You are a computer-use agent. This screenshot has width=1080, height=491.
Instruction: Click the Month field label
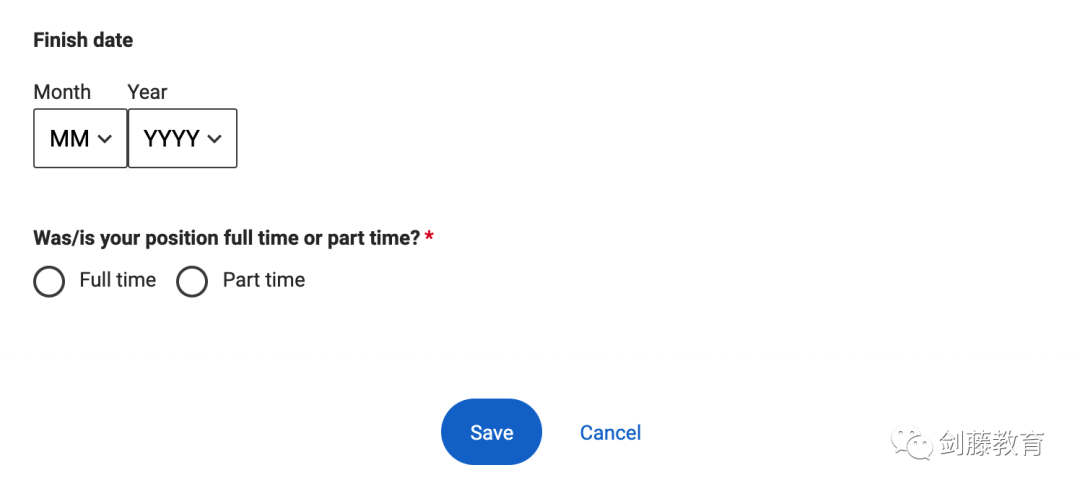tap(62, 92)
